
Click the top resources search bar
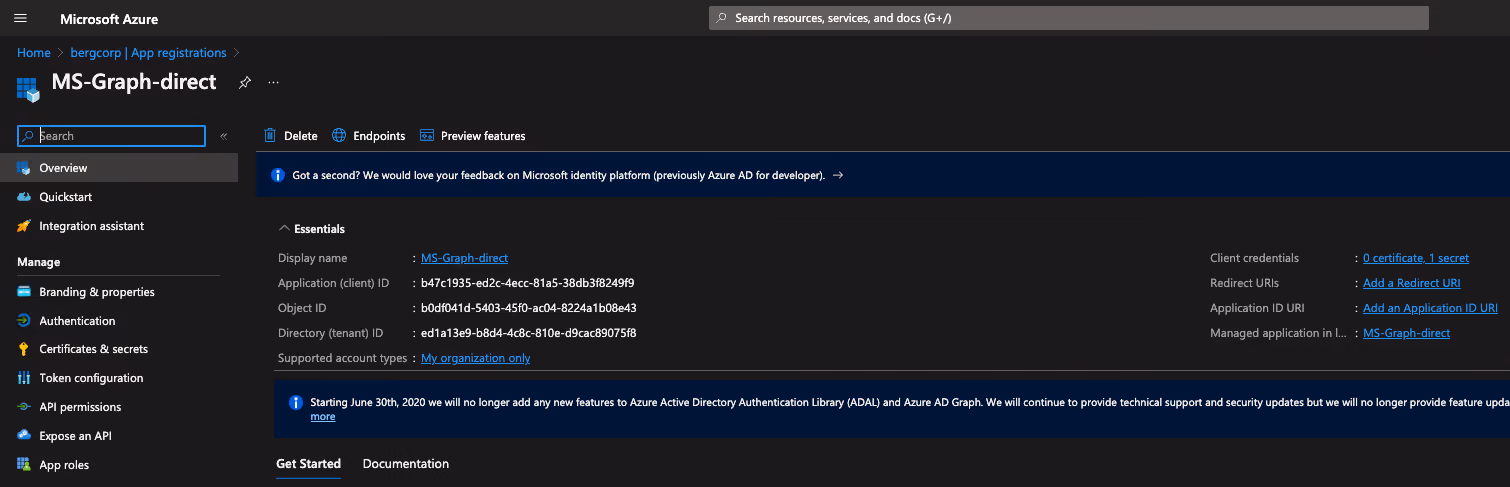[1069, 18]
